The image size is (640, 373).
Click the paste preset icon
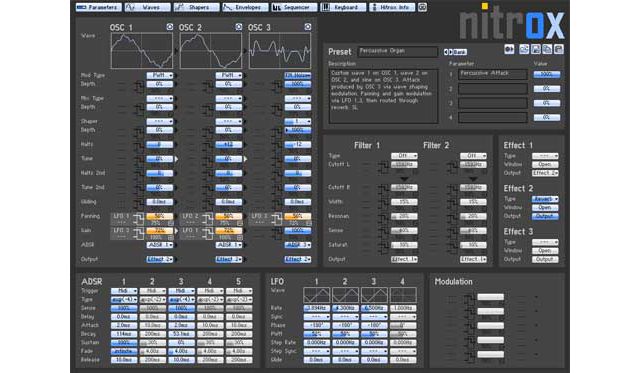558,49
